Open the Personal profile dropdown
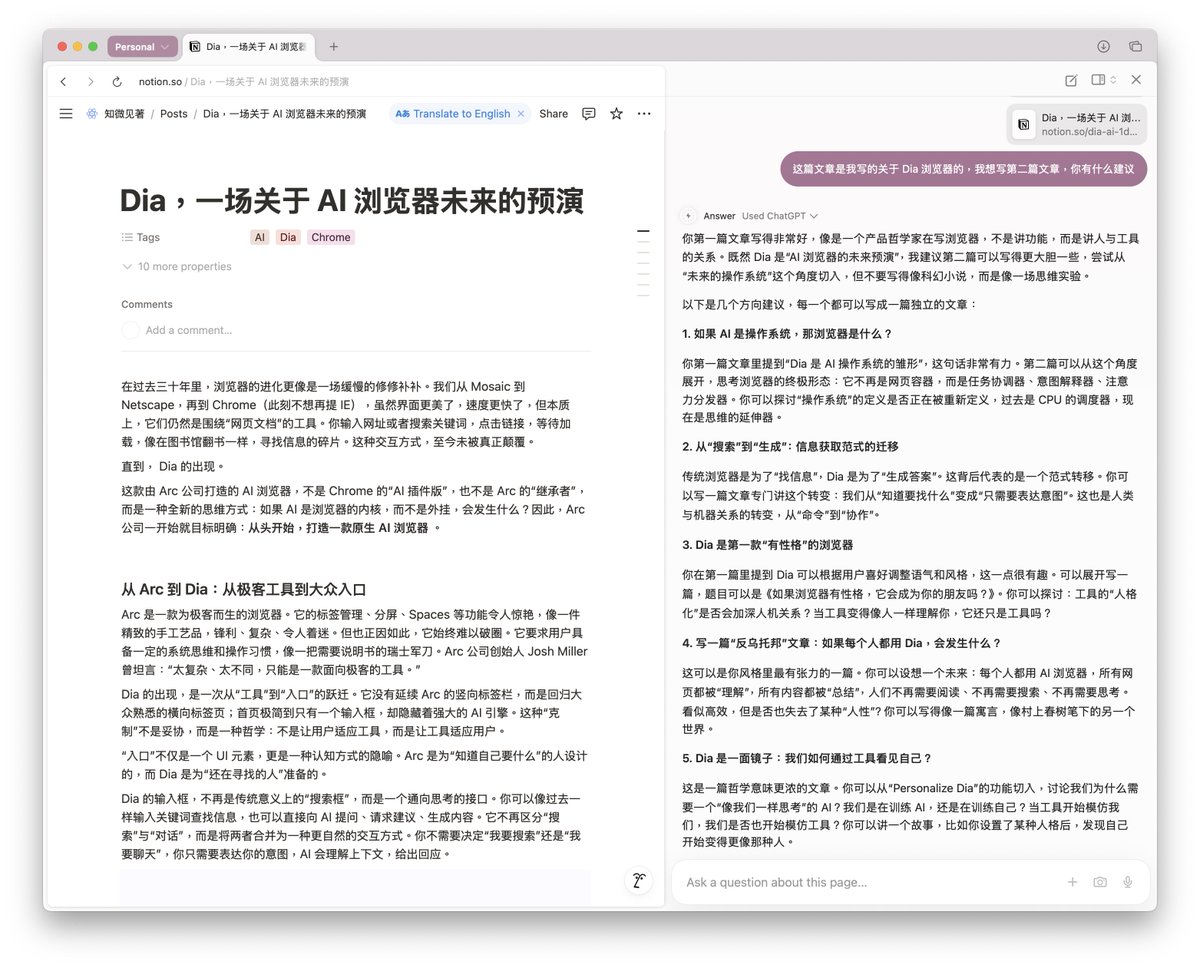 pos(142,47)
